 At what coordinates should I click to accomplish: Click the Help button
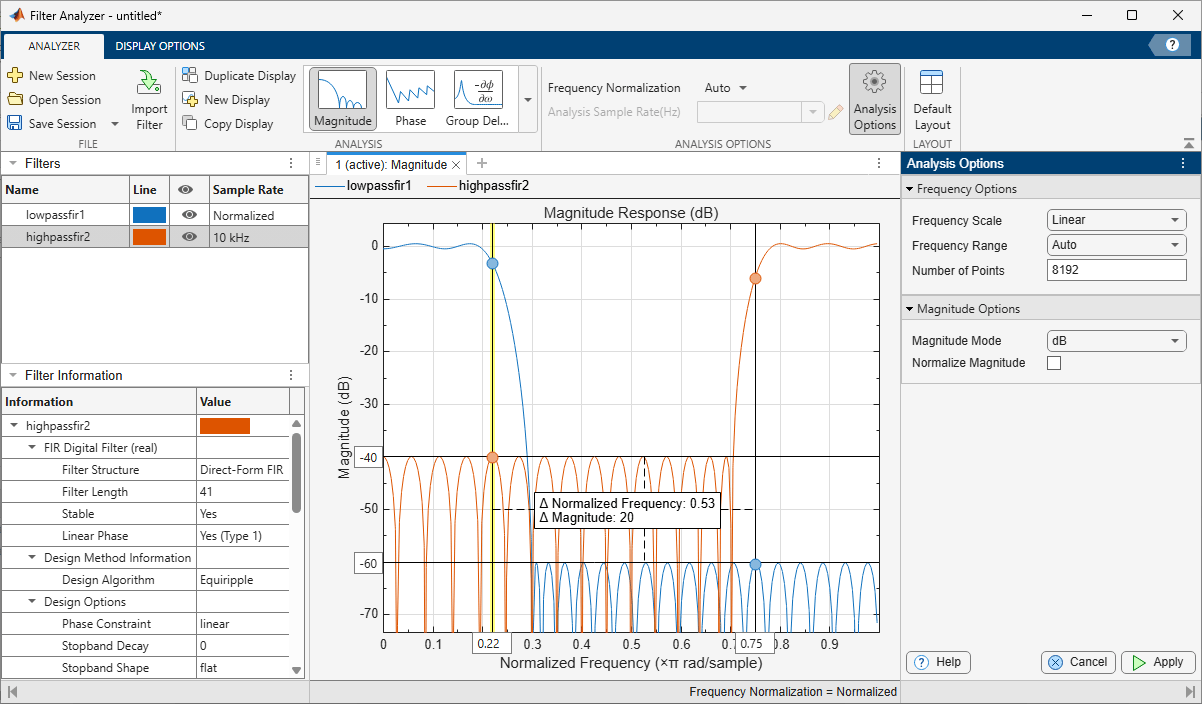938,662
